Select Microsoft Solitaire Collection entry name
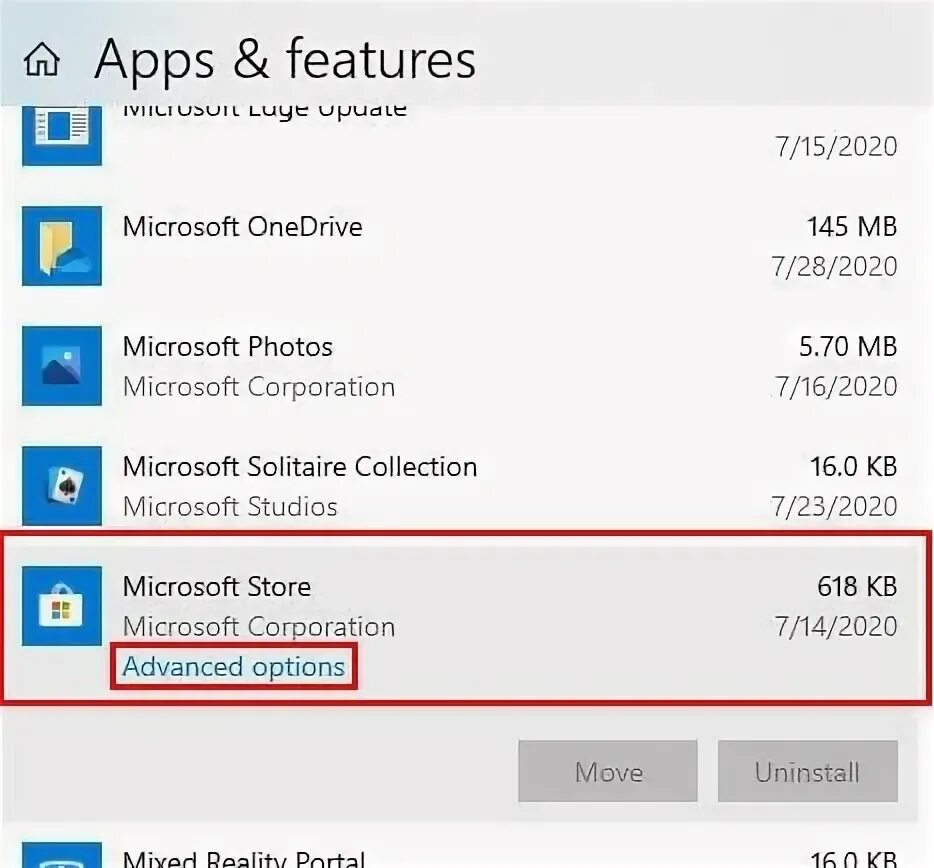The height and width of the screenshot is (868, 934). point(299,467)
